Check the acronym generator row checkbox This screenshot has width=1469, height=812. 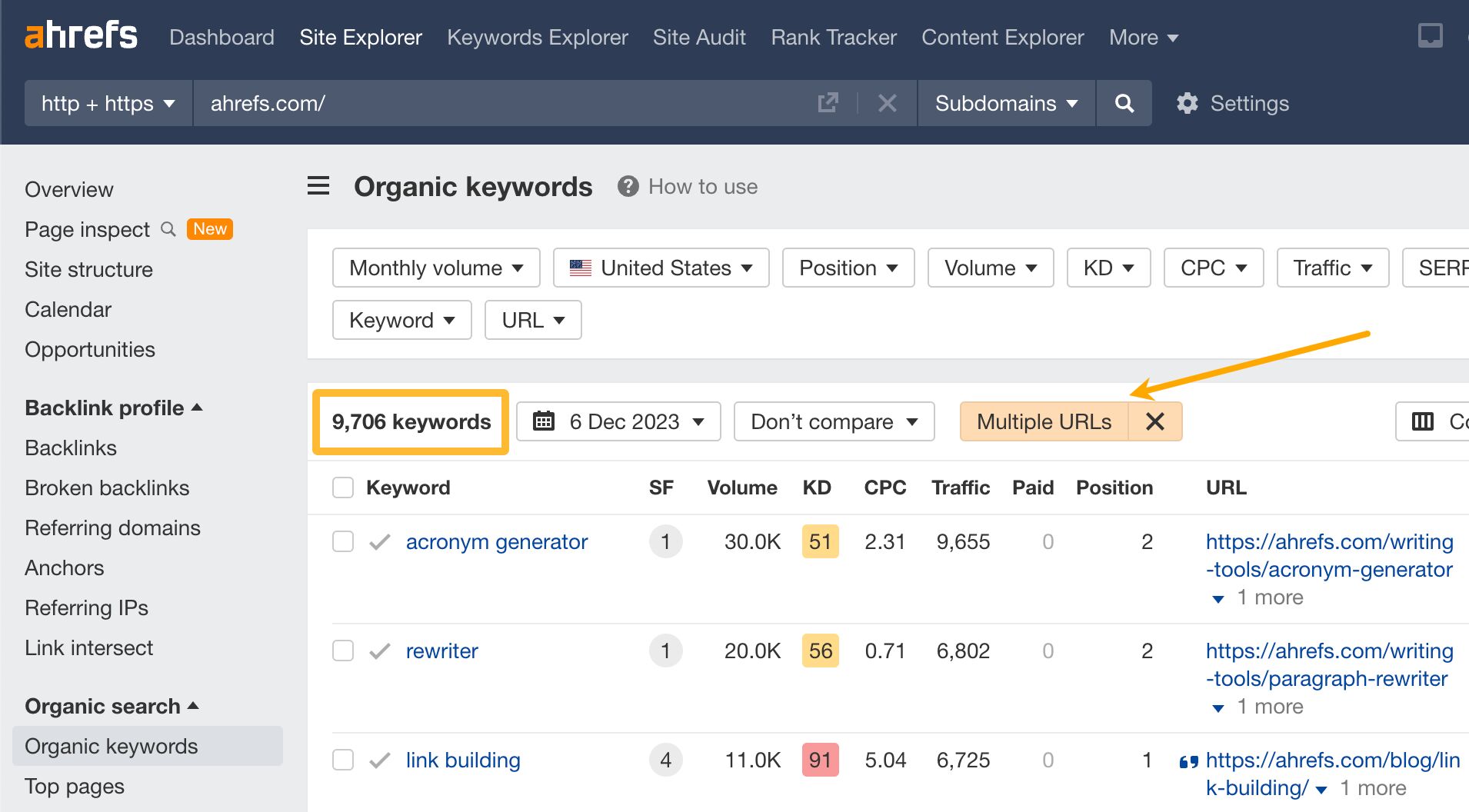point(342,541)
